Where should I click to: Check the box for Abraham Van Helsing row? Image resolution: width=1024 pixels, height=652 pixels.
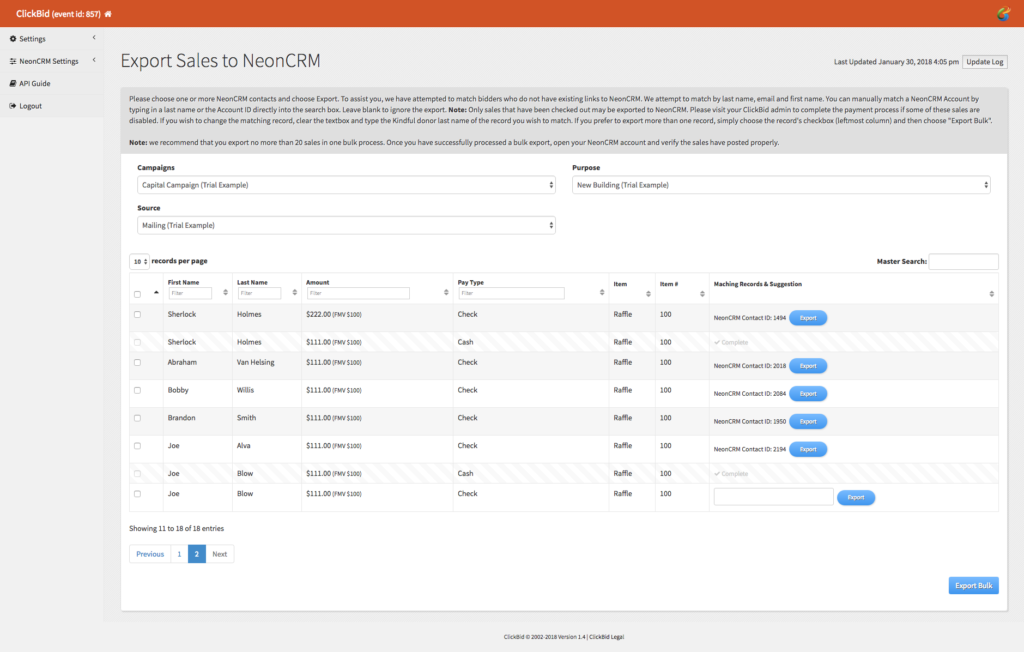point(137,363)
